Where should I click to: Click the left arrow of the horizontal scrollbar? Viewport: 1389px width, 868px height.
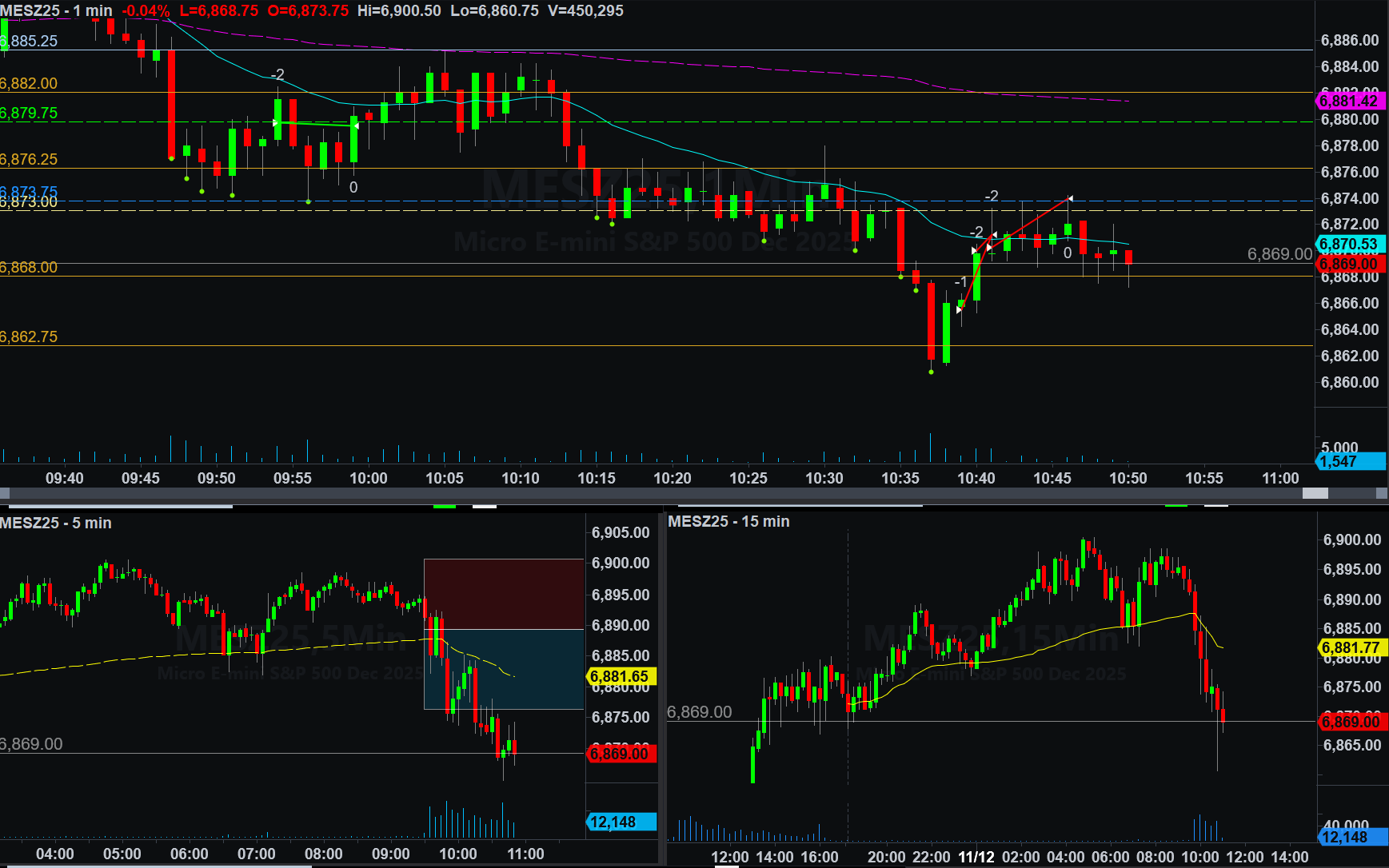tap(5, 493)
